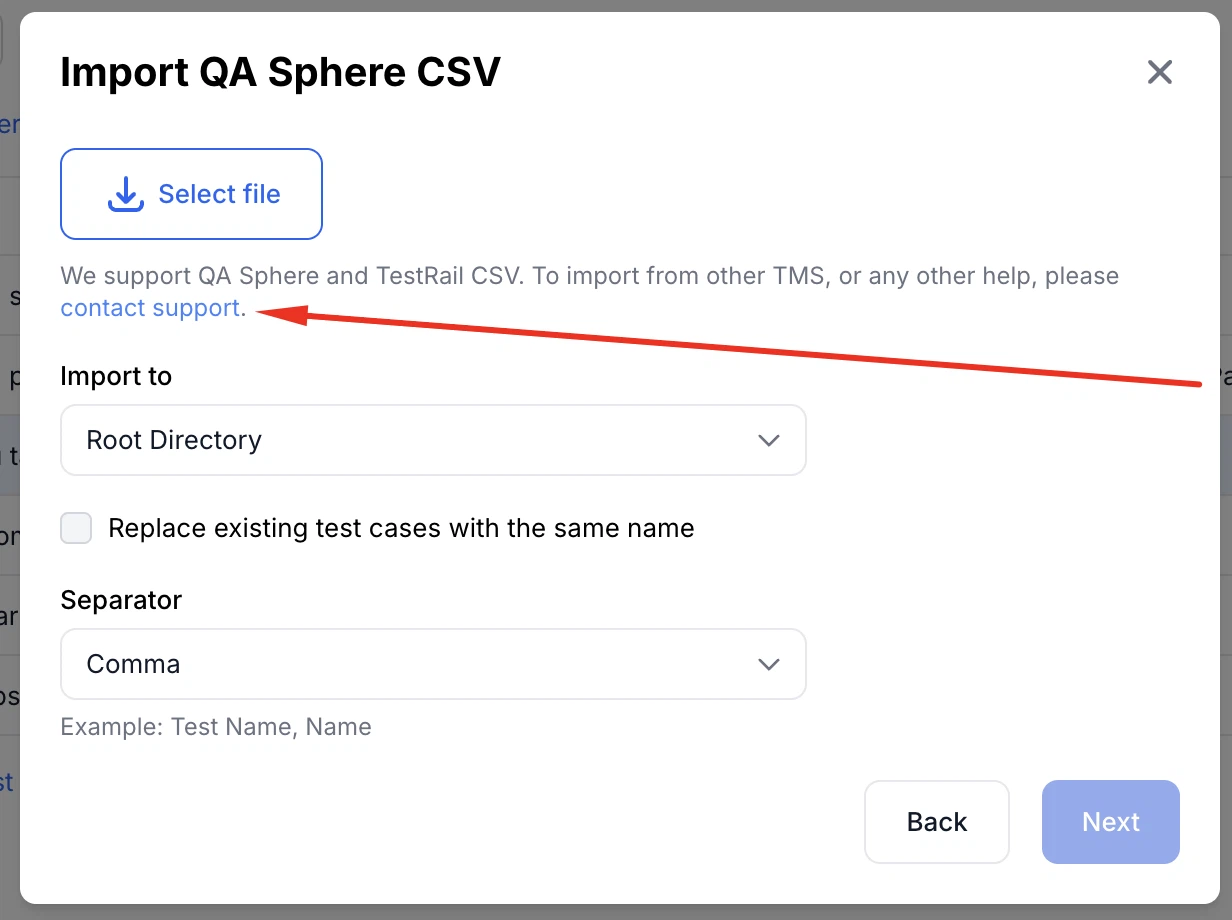This screenshot has width=1232, height=920.
Task: Enable Replace existing test cases with the same name
Action: (76, 528)
